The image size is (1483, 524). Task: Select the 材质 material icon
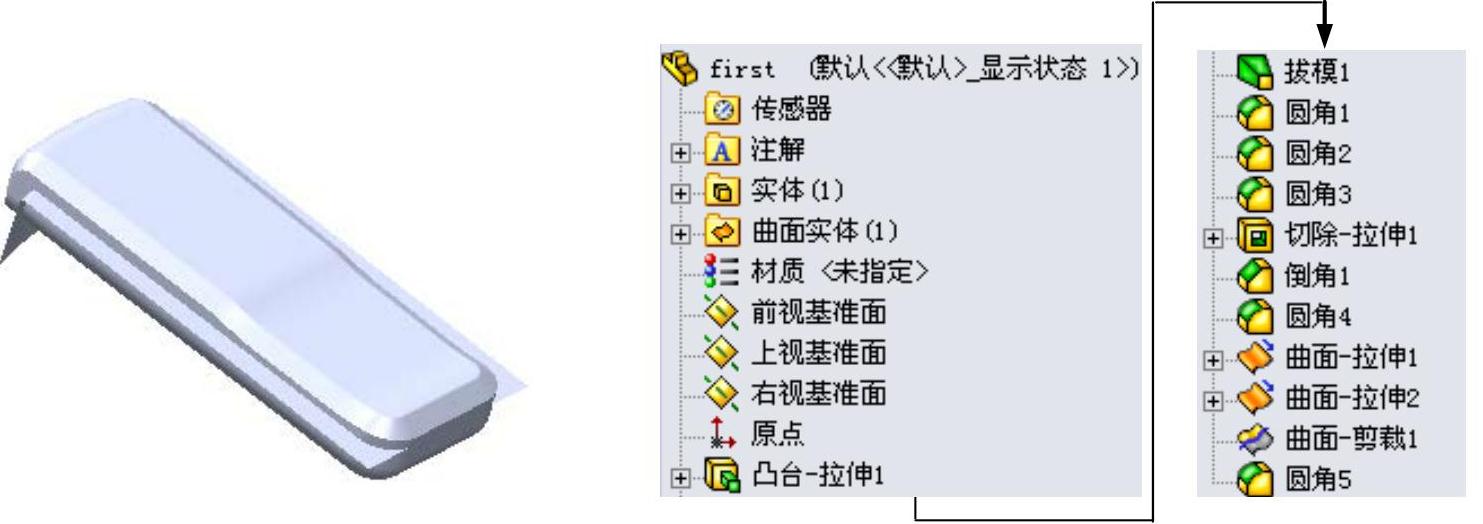(x=719, y=273)
